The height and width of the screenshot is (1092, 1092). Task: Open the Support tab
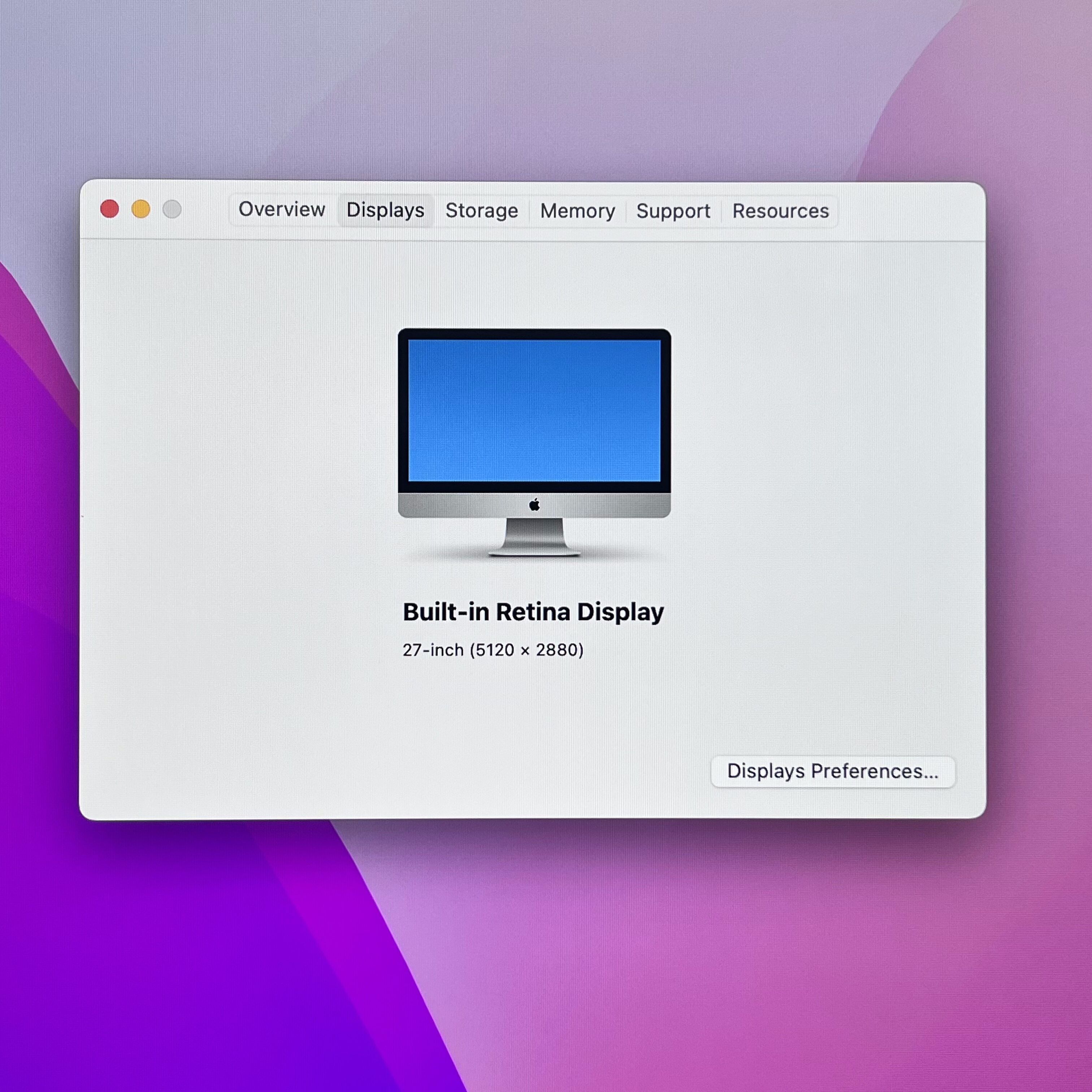pyautogui.click(x=673, y=211)
